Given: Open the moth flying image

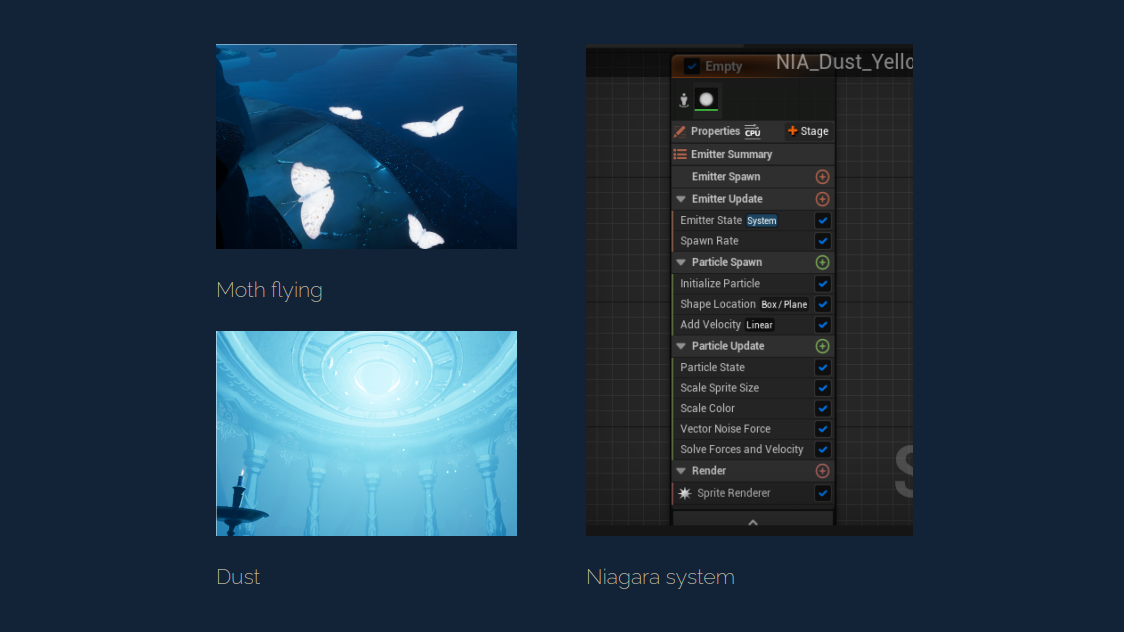Looking at the screenshot, I should 366,147.
